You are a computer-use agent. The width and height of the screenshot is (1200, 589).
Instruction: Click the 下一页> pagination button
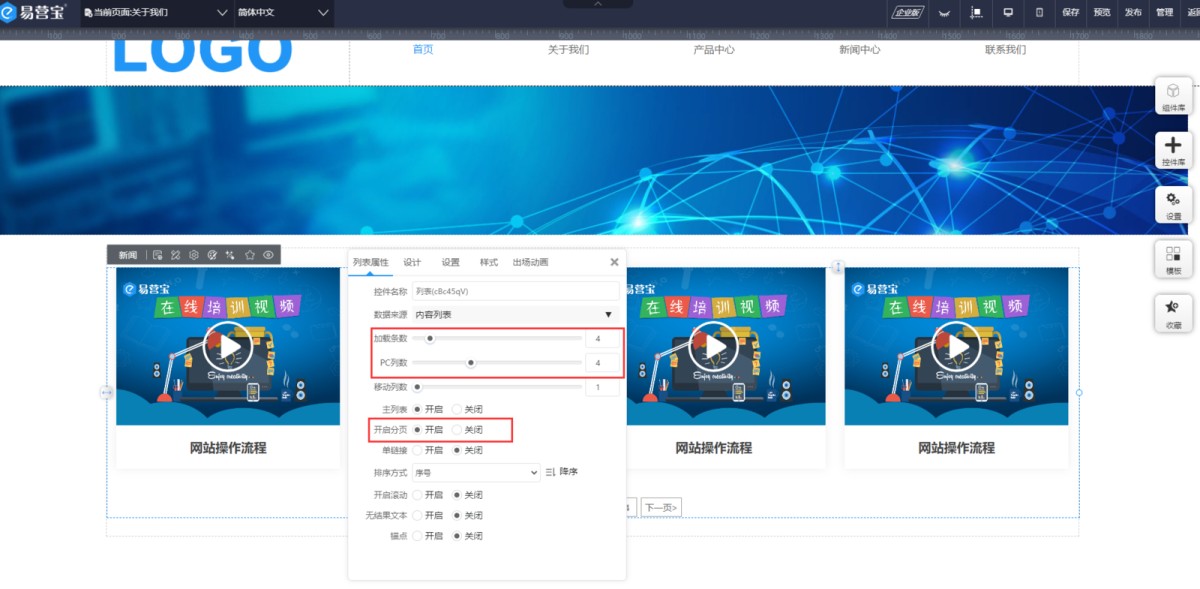pos(661,507)
